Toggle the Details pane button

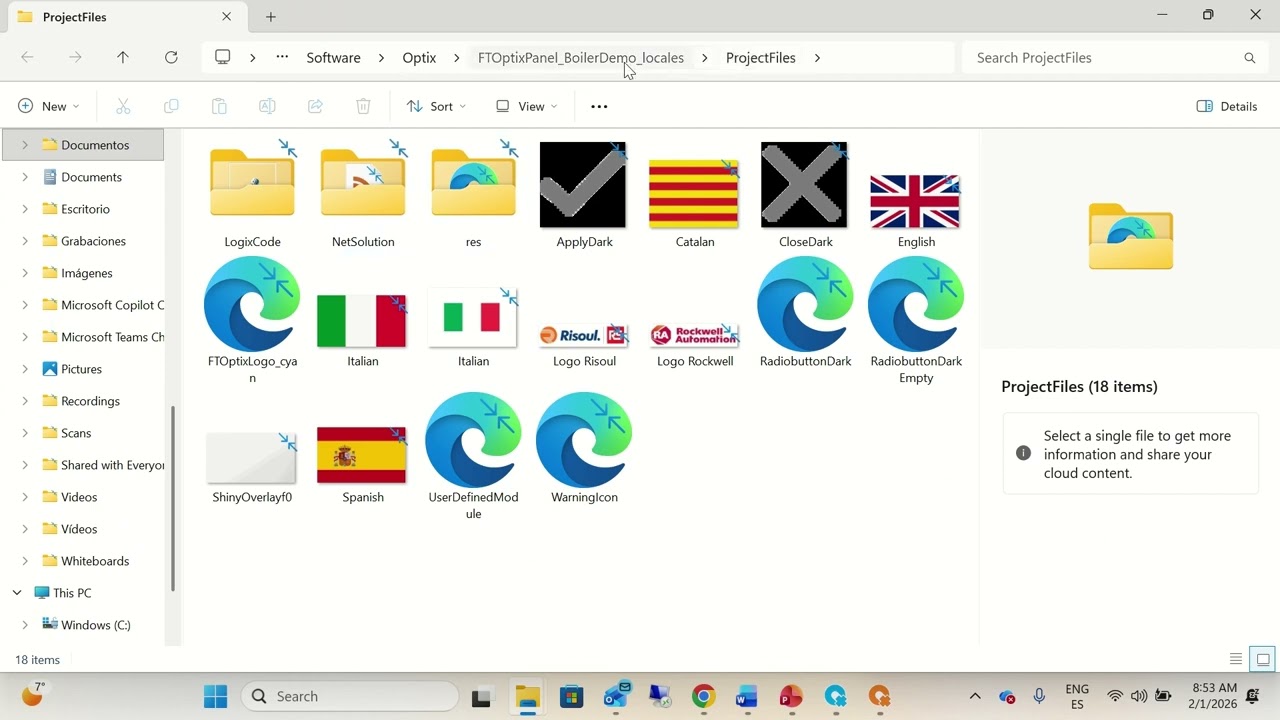[1227, 106]
